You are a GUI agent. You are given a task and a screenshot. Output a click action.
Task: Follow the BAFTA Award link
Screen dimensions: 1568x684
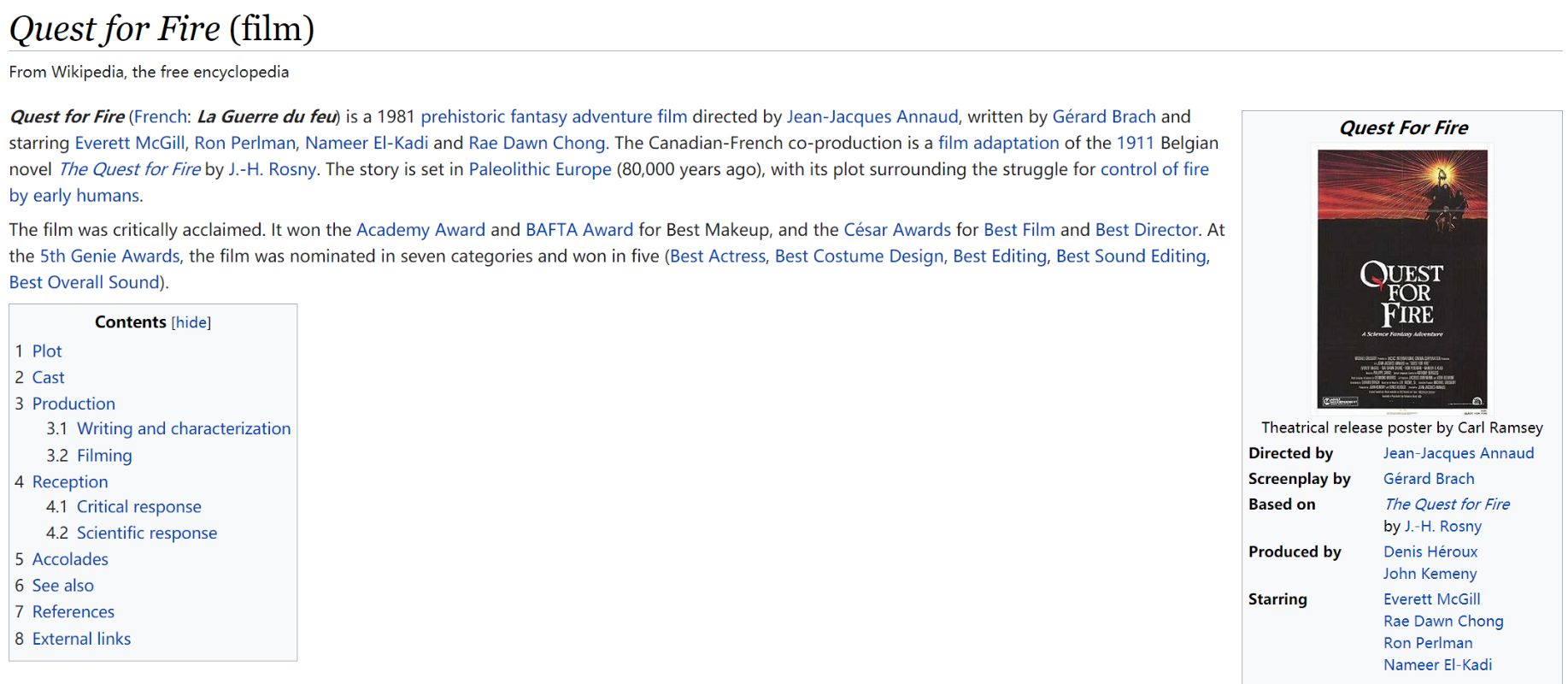pos(579,229)
